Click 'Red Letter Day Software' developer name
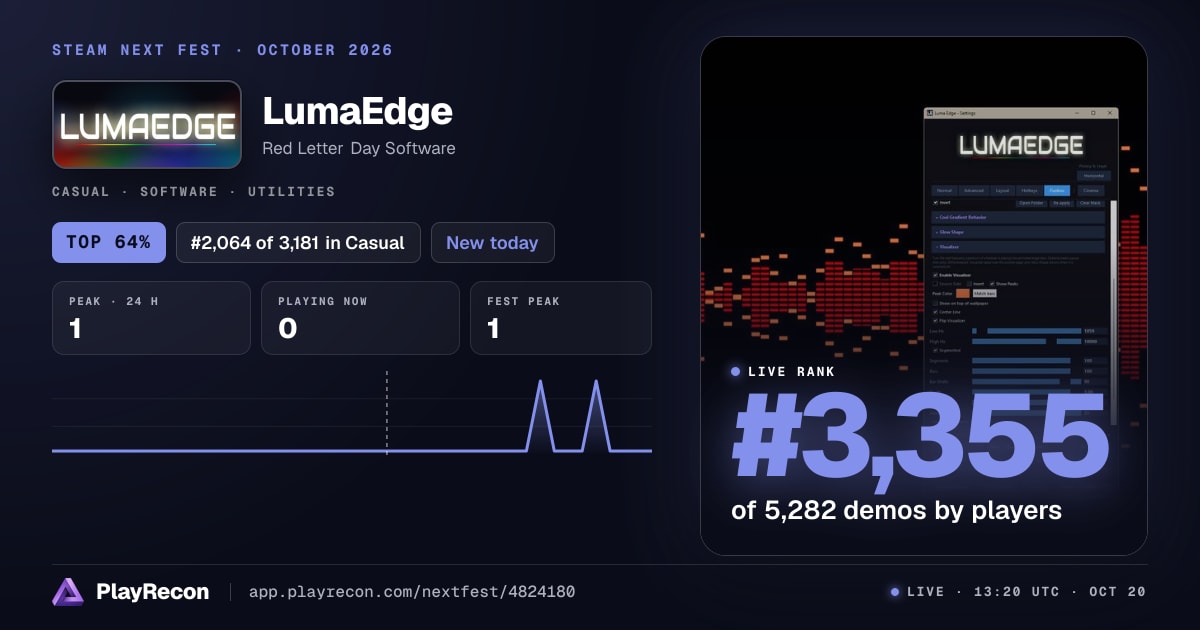 point(358,148)
